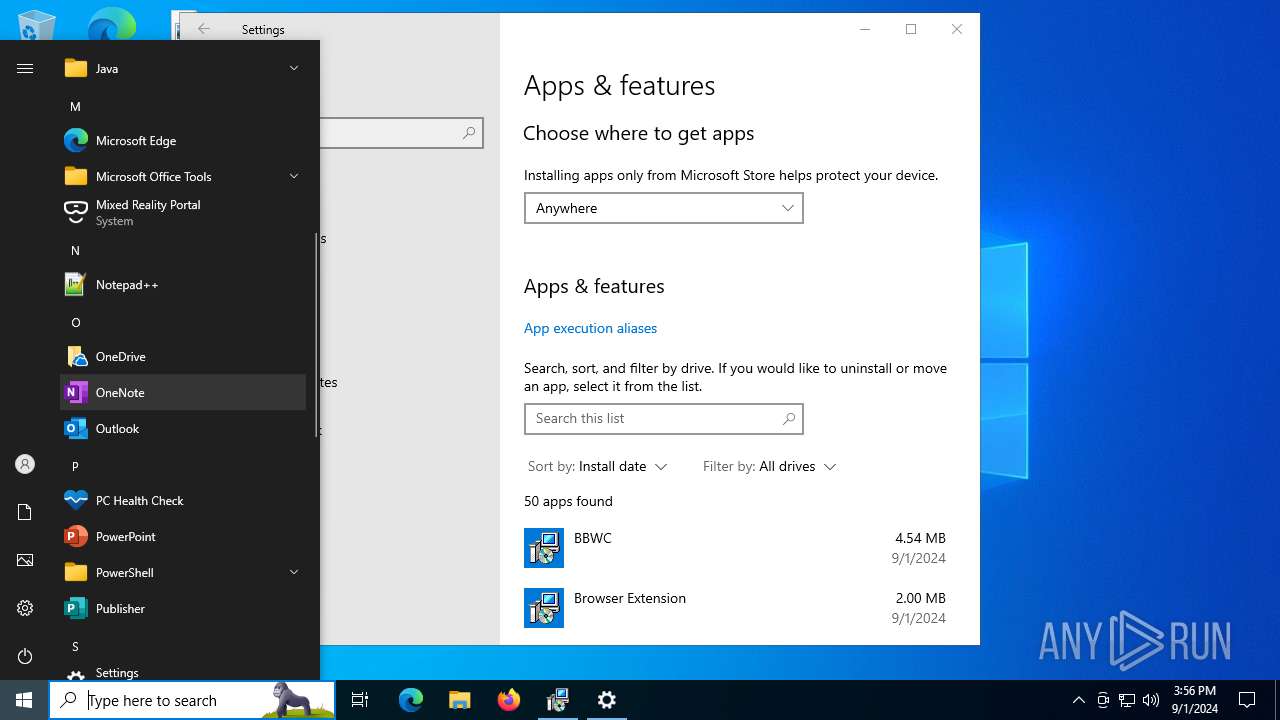Select the Browser Extension app entry

(735, 608)
